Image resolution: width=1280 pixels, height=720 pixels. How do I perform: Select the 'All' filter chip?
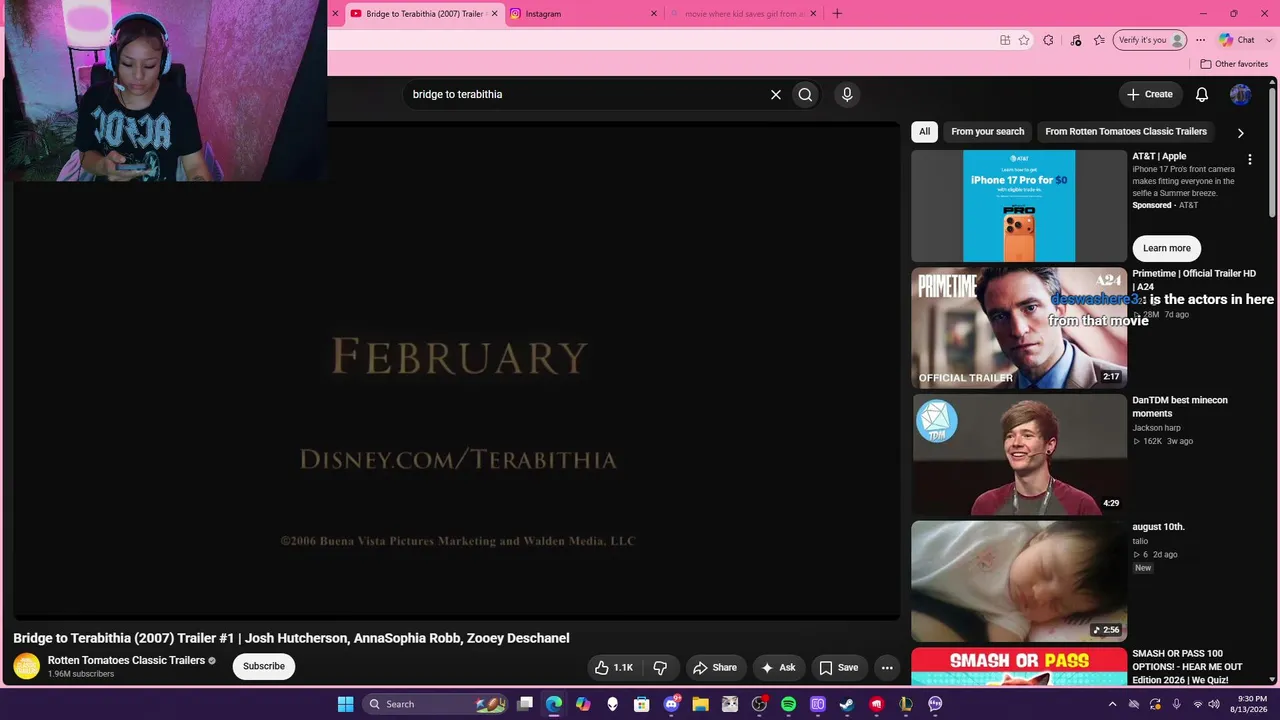click(924, 132)
